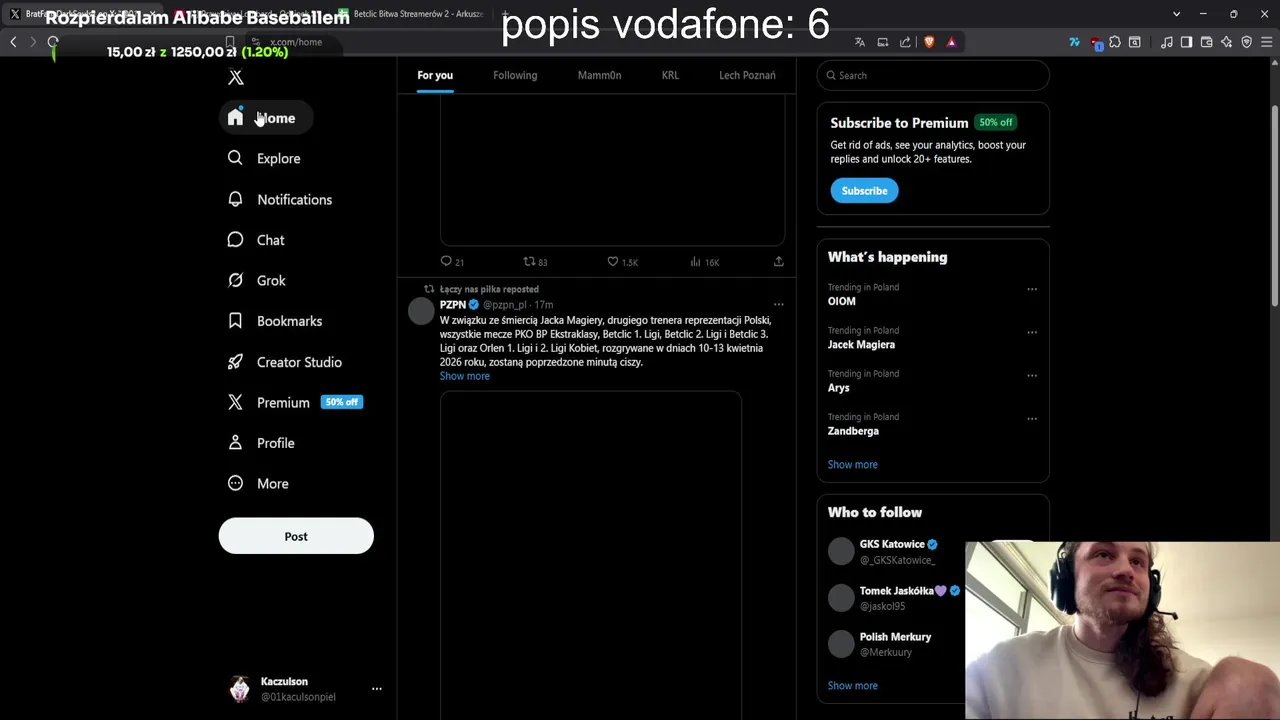Open GKS Katowice suggested profile
This screenshot has height=720, width=1280.
click(892, 544)
